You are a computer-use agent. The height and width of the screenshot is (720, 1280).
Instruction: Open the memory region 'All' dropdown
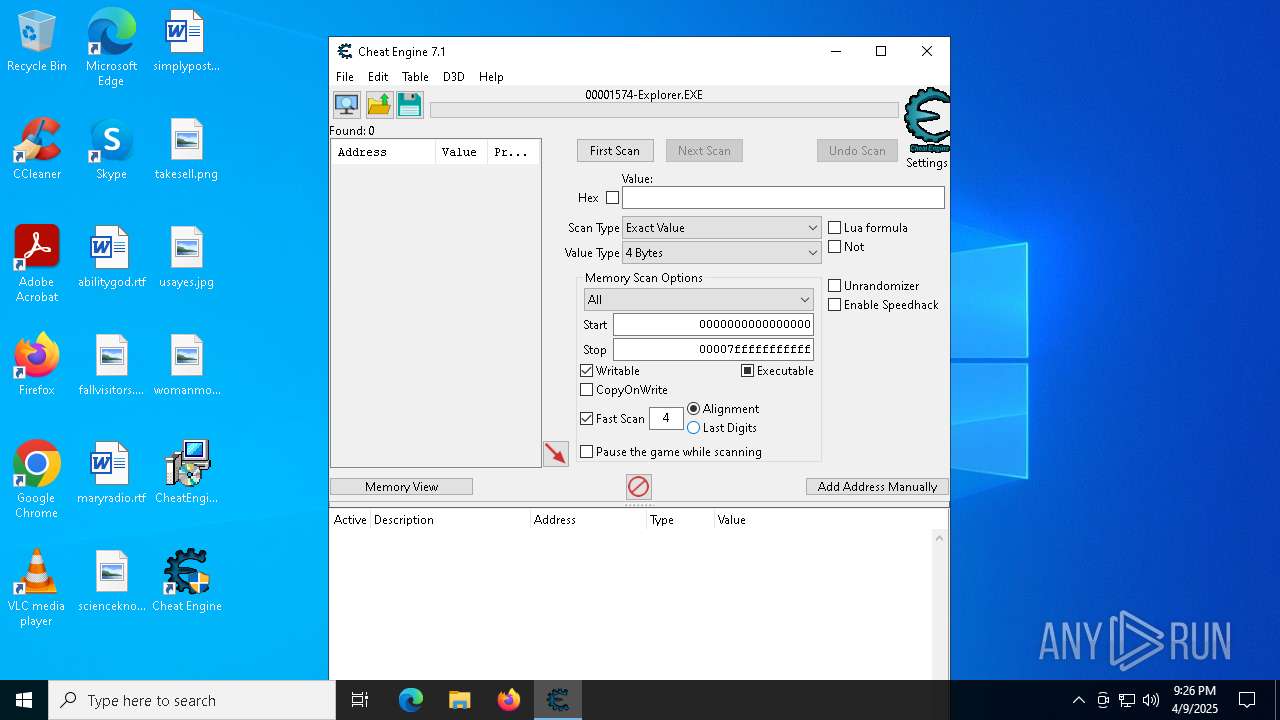coord(698,300)
